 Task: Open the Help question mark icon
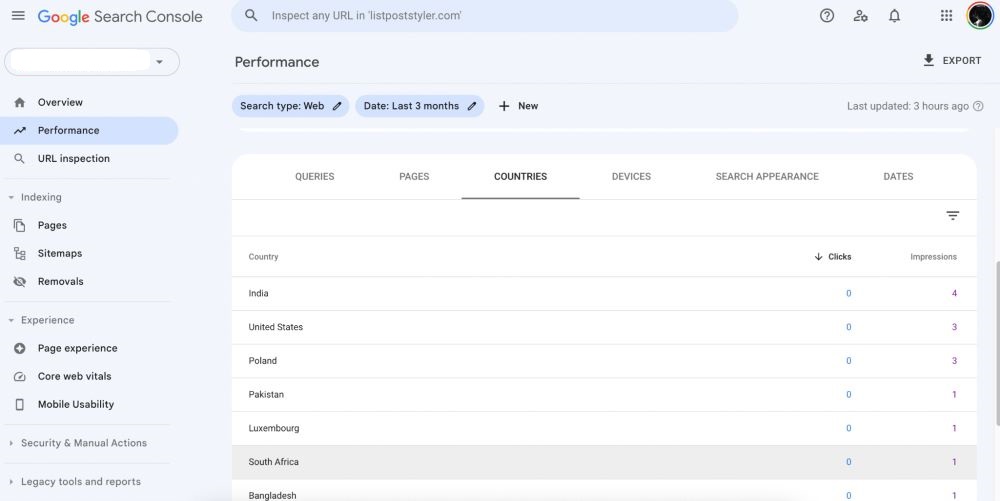pos(827,16)
